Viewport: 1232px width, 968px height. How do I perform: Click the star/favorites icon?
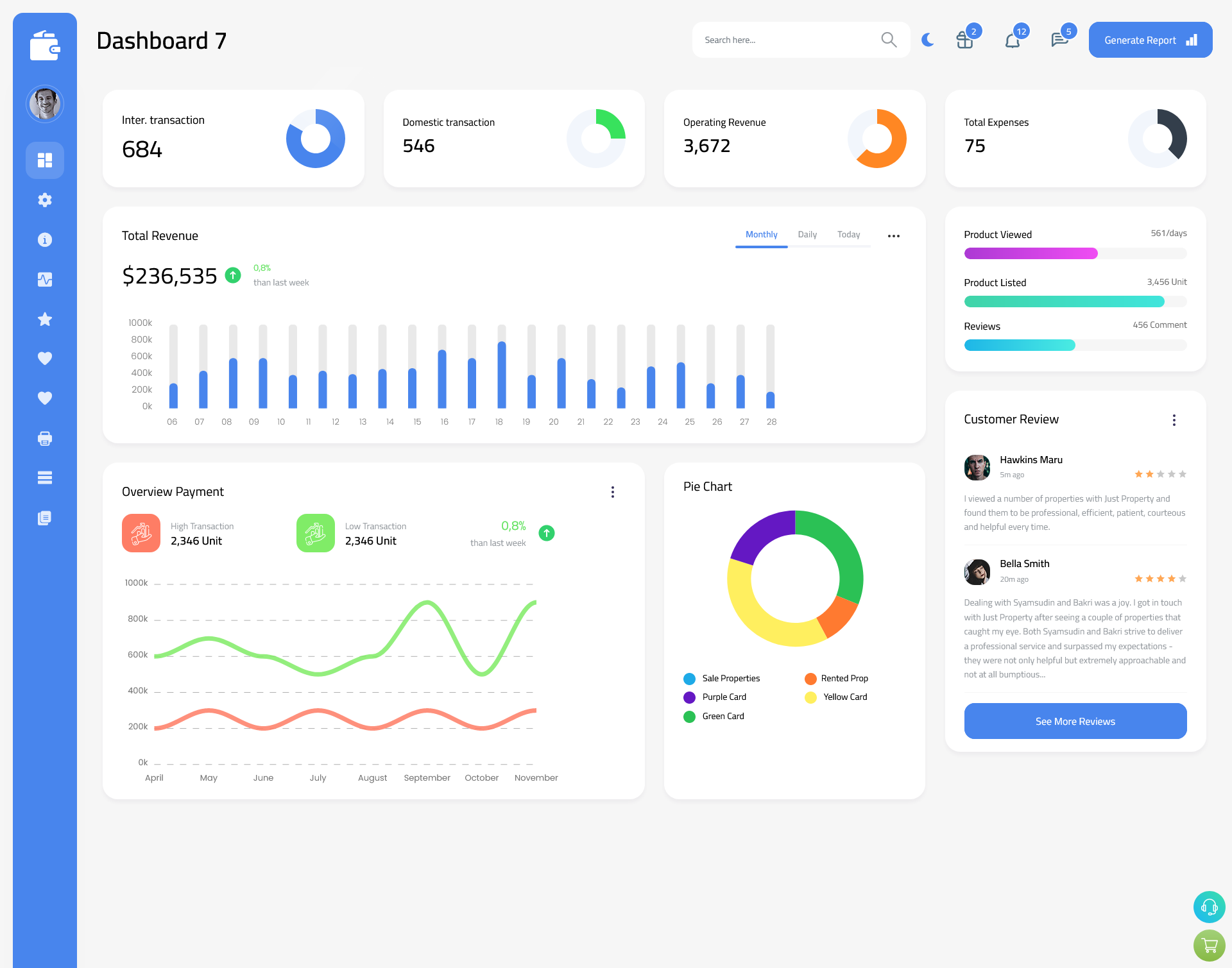(45, 320)
